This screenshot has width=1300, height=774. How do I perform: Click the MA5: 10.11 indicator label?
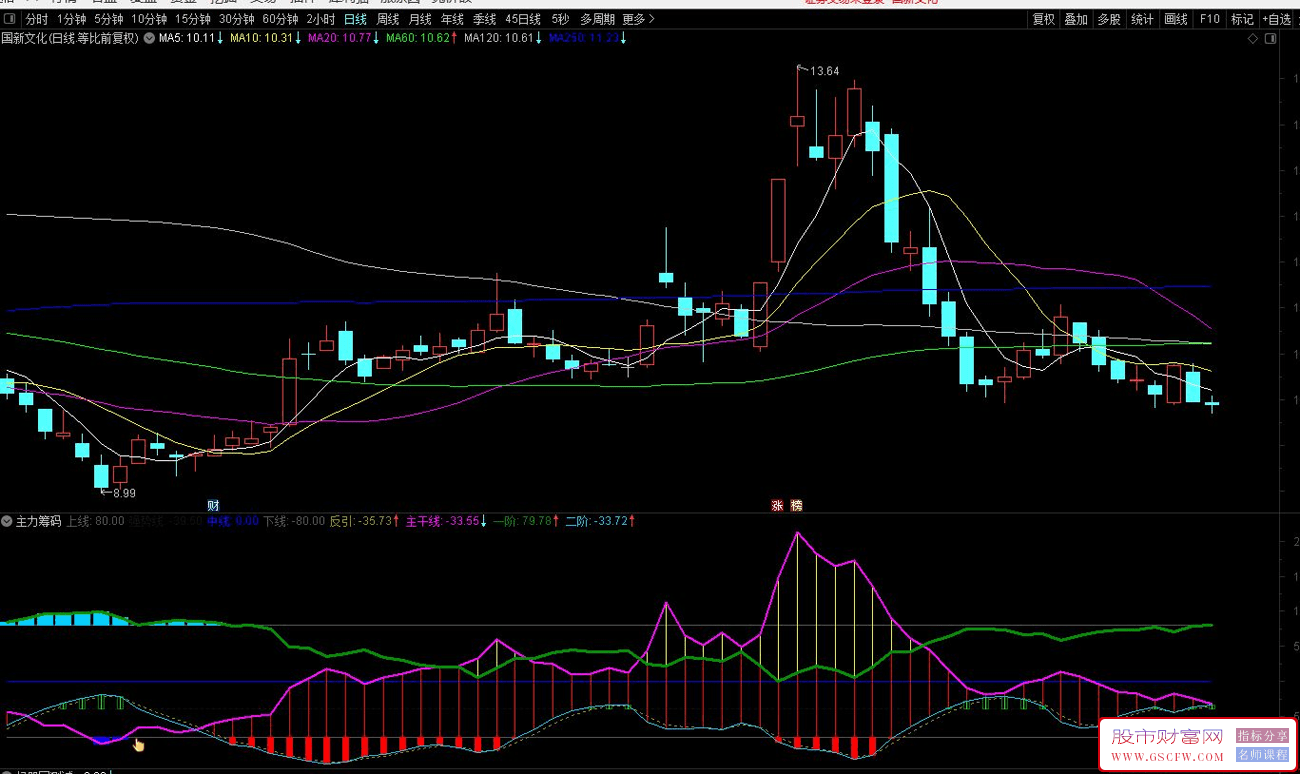192,38
